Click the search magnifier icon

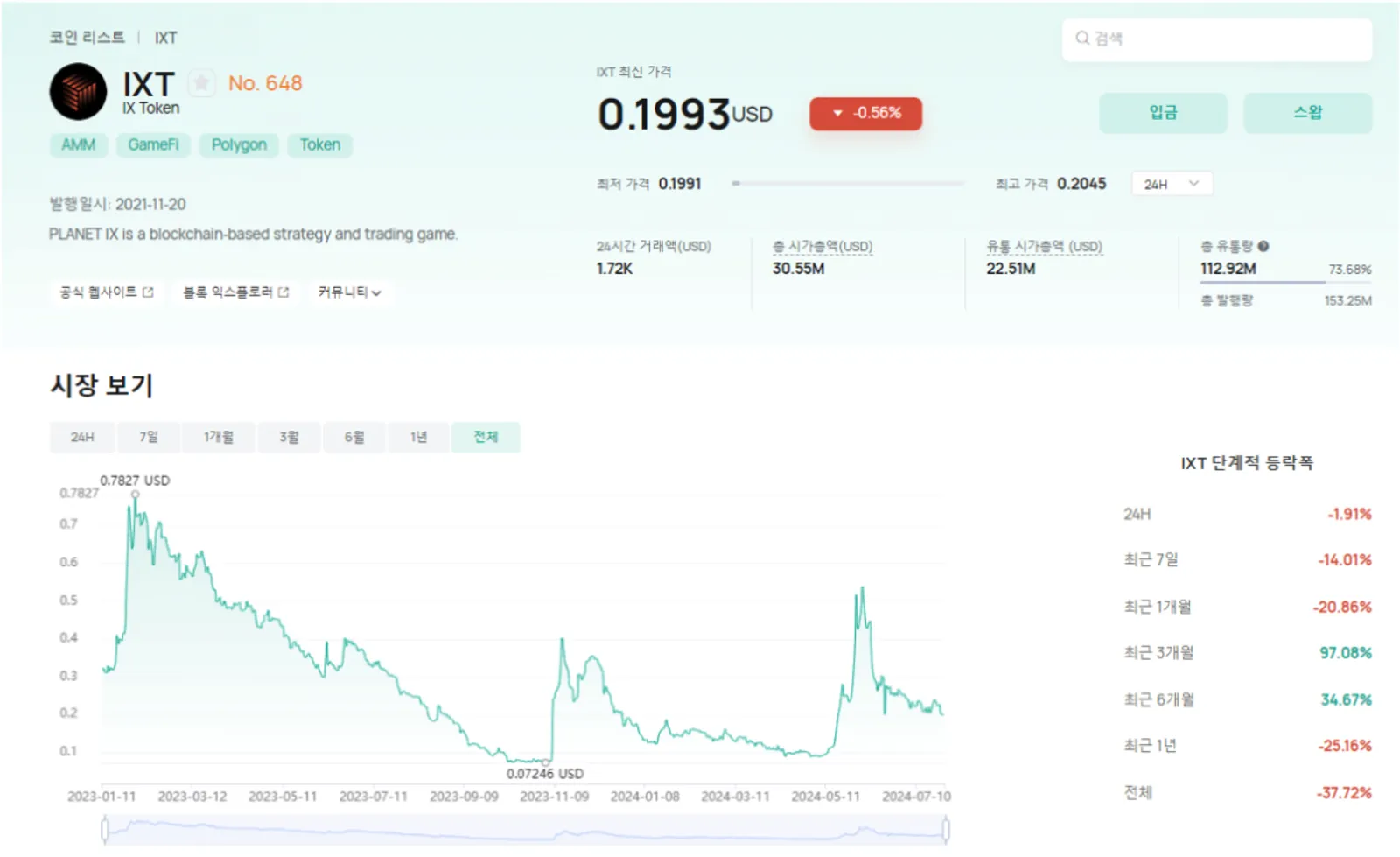click(x=1082, y=38)
